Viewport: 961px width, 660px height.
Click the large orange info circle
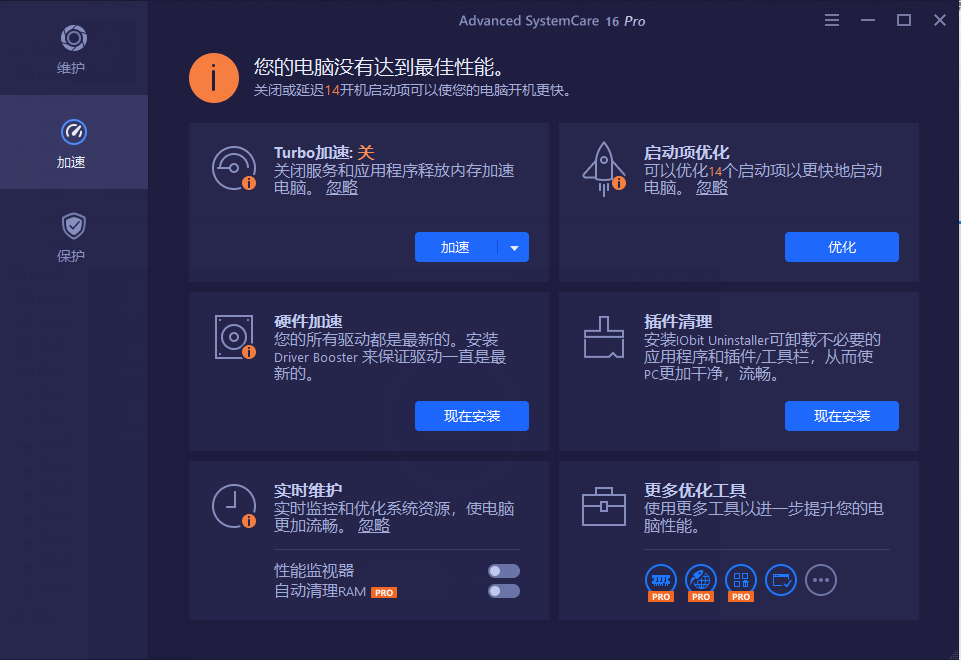click(x=213, y=77)
